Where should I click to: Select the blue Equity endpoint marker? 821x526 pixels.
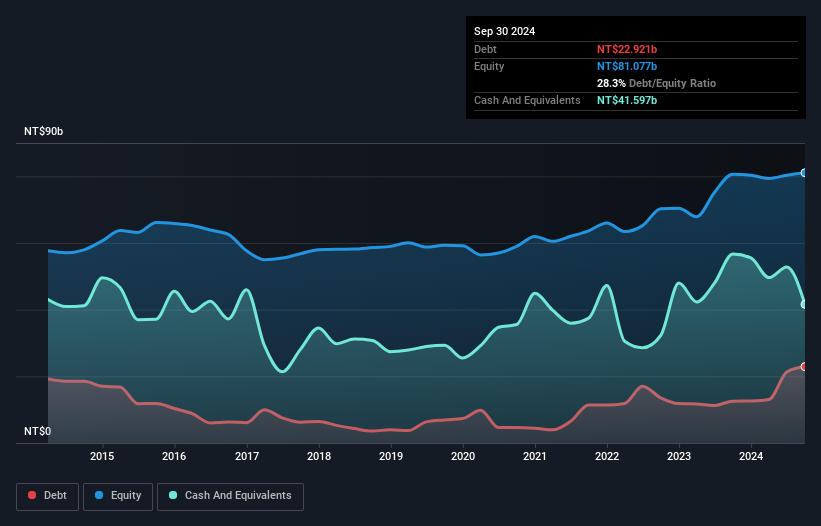[804, 173]
